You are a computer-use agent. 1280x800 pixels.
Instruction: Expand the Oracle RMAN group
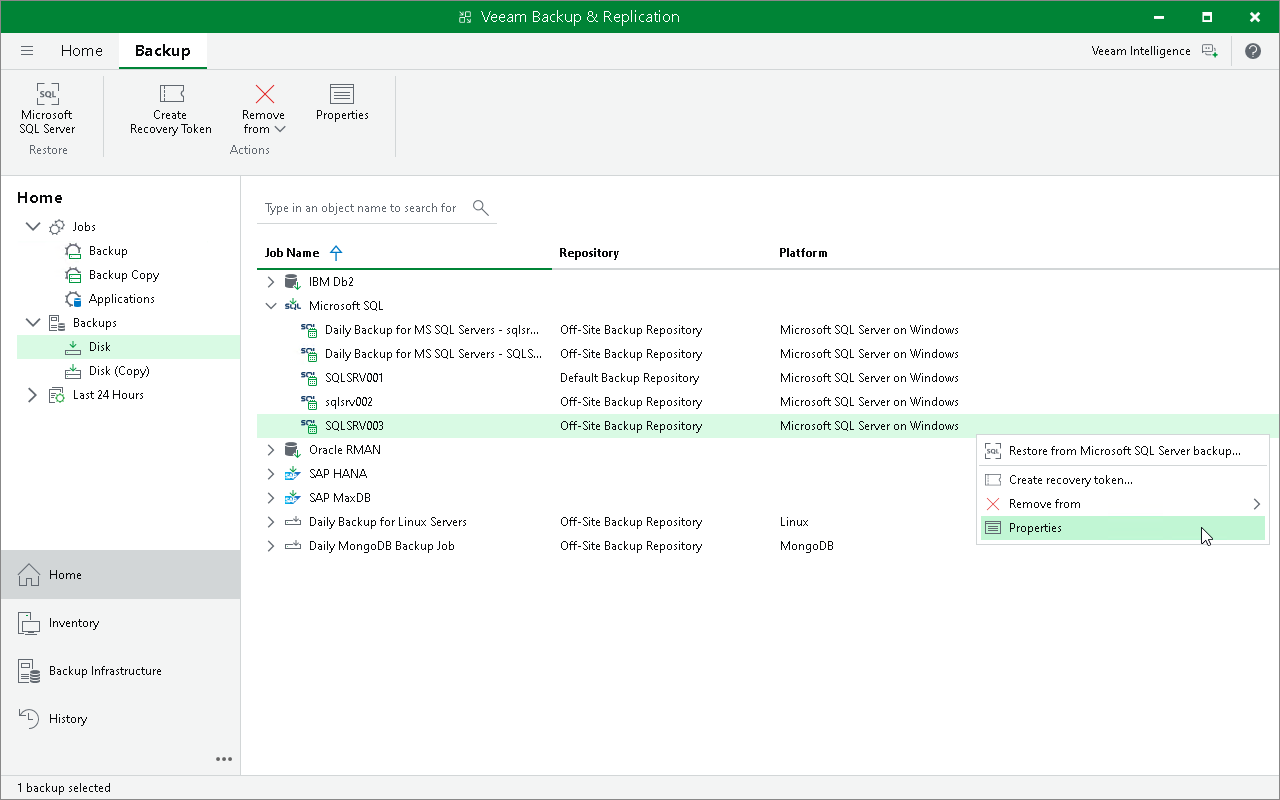click(270, 450)
